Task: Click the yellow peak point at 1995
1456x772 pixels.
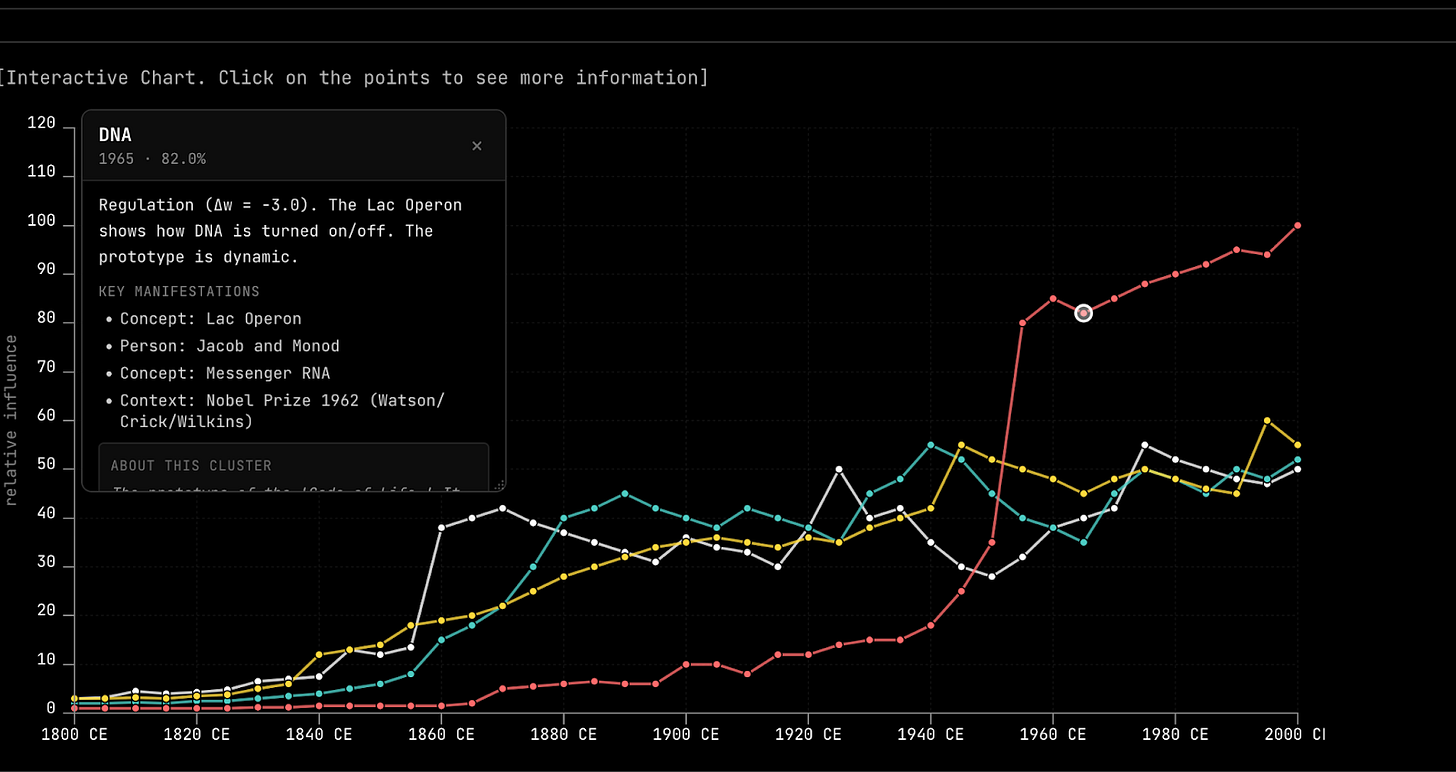Action: tap(1267, 421)
